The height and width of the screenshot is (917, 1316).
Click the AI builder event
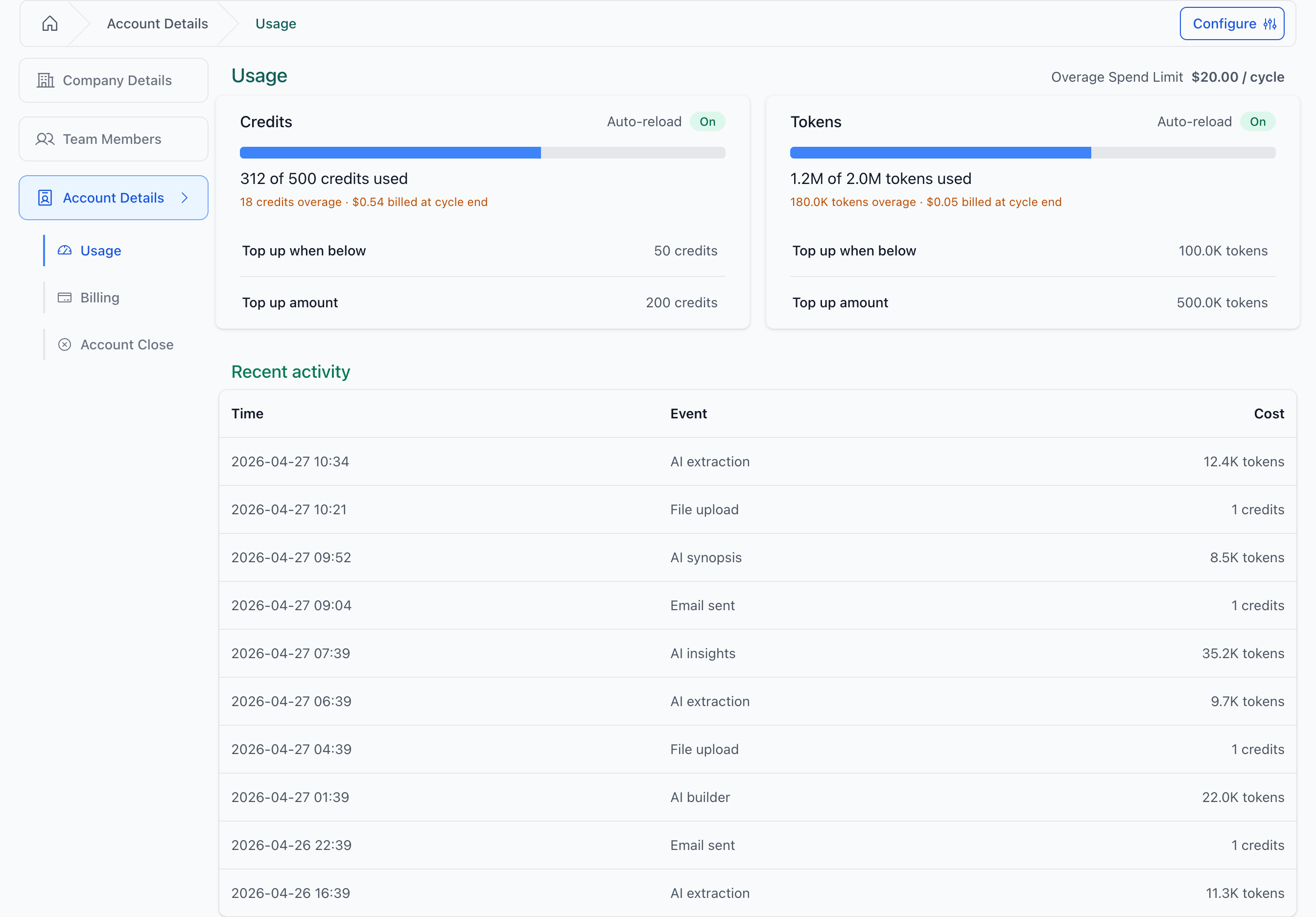click(701, 797)
